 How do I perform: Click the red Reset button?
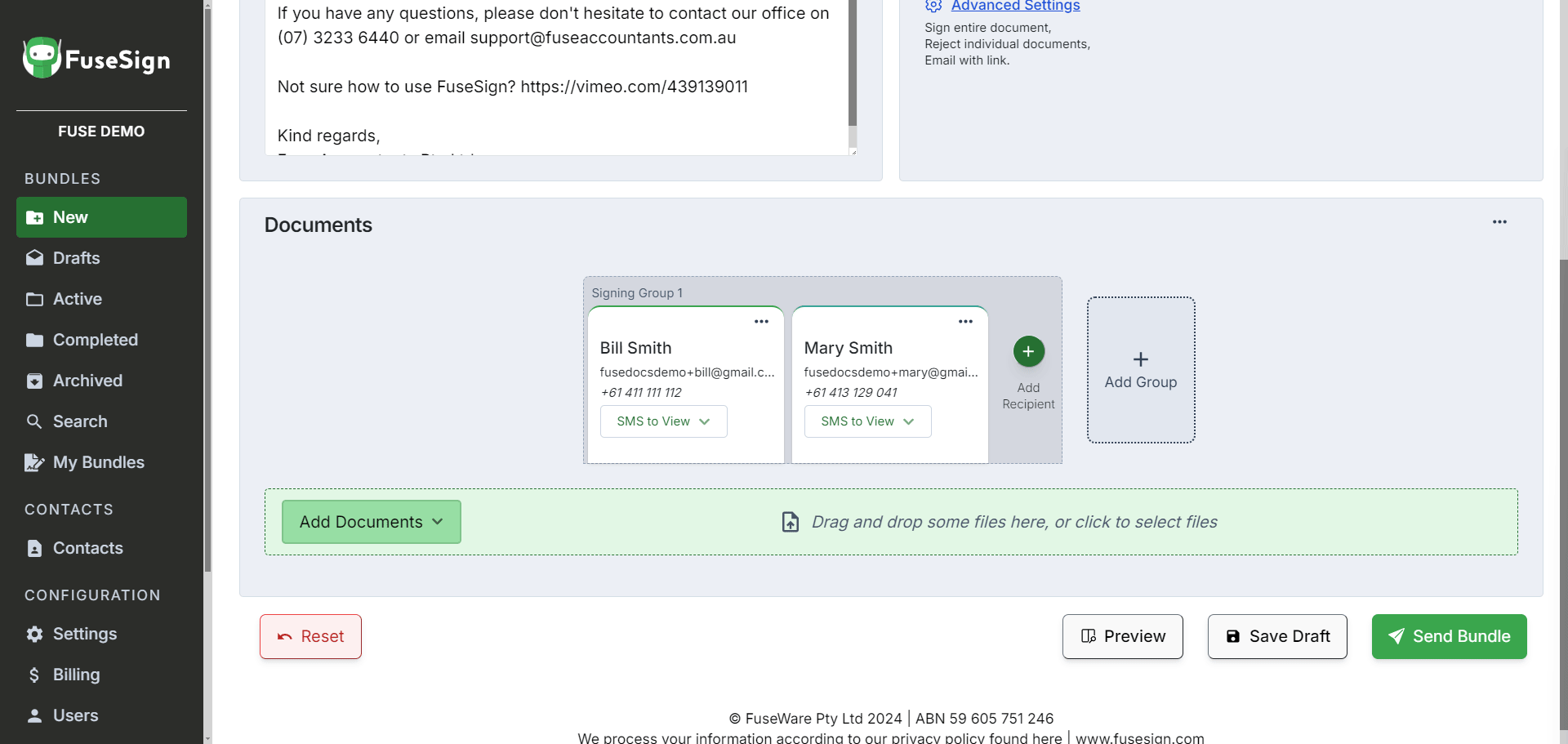click(310, 636)
